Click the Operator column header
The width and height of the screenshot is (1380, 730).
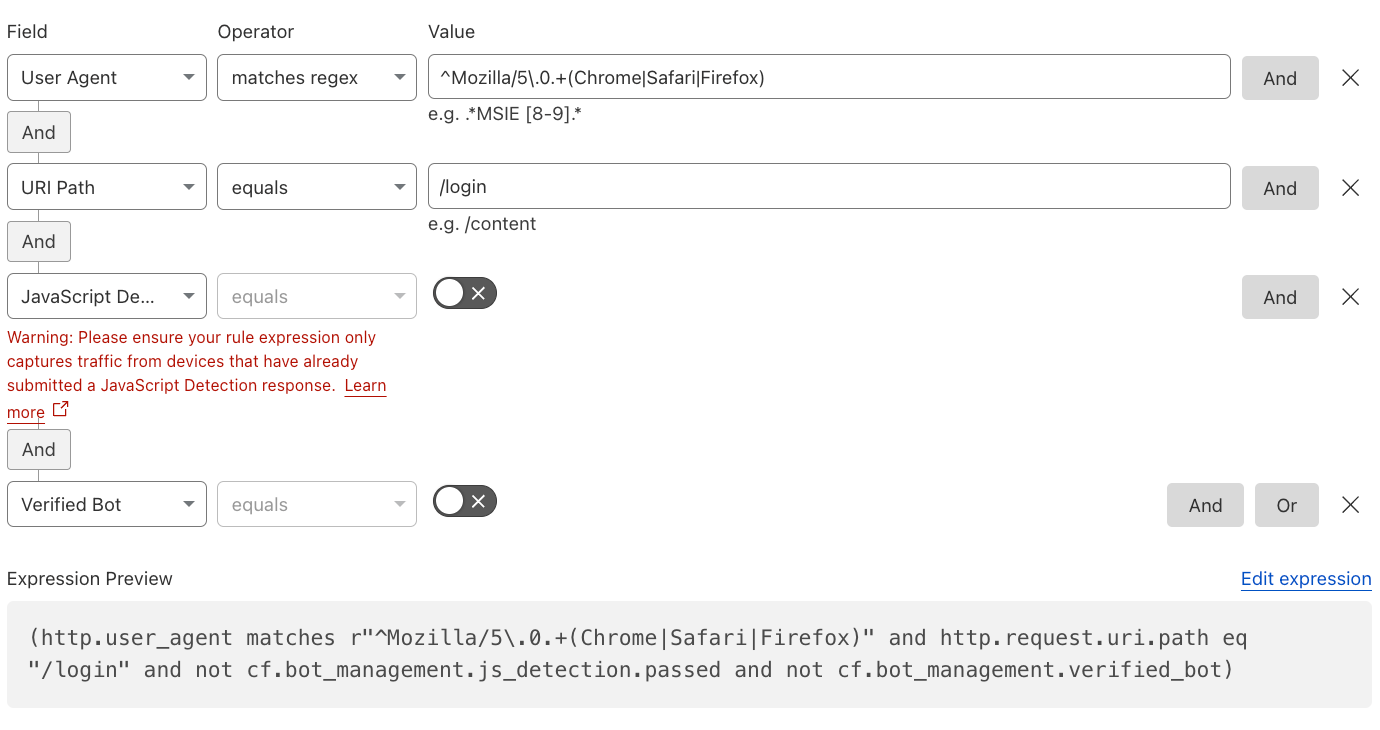tap(256, 32)
